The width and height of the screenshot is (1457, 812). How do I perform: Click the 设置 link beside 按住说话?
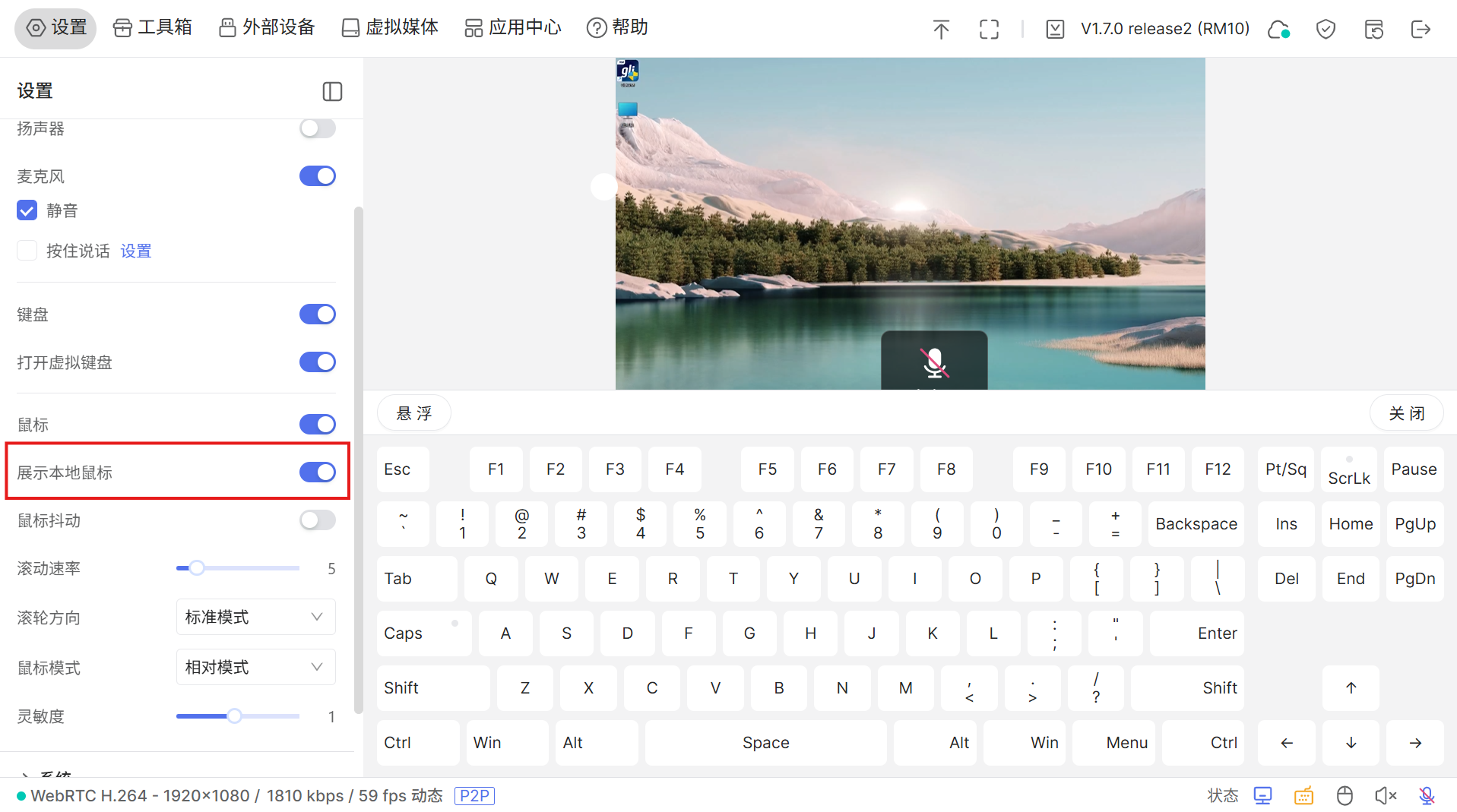[136, 251]
